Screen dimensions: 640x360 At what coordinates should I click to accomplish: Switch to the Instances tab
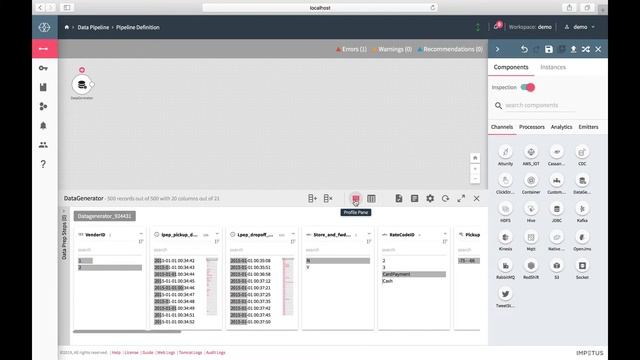tap(553, 67)
